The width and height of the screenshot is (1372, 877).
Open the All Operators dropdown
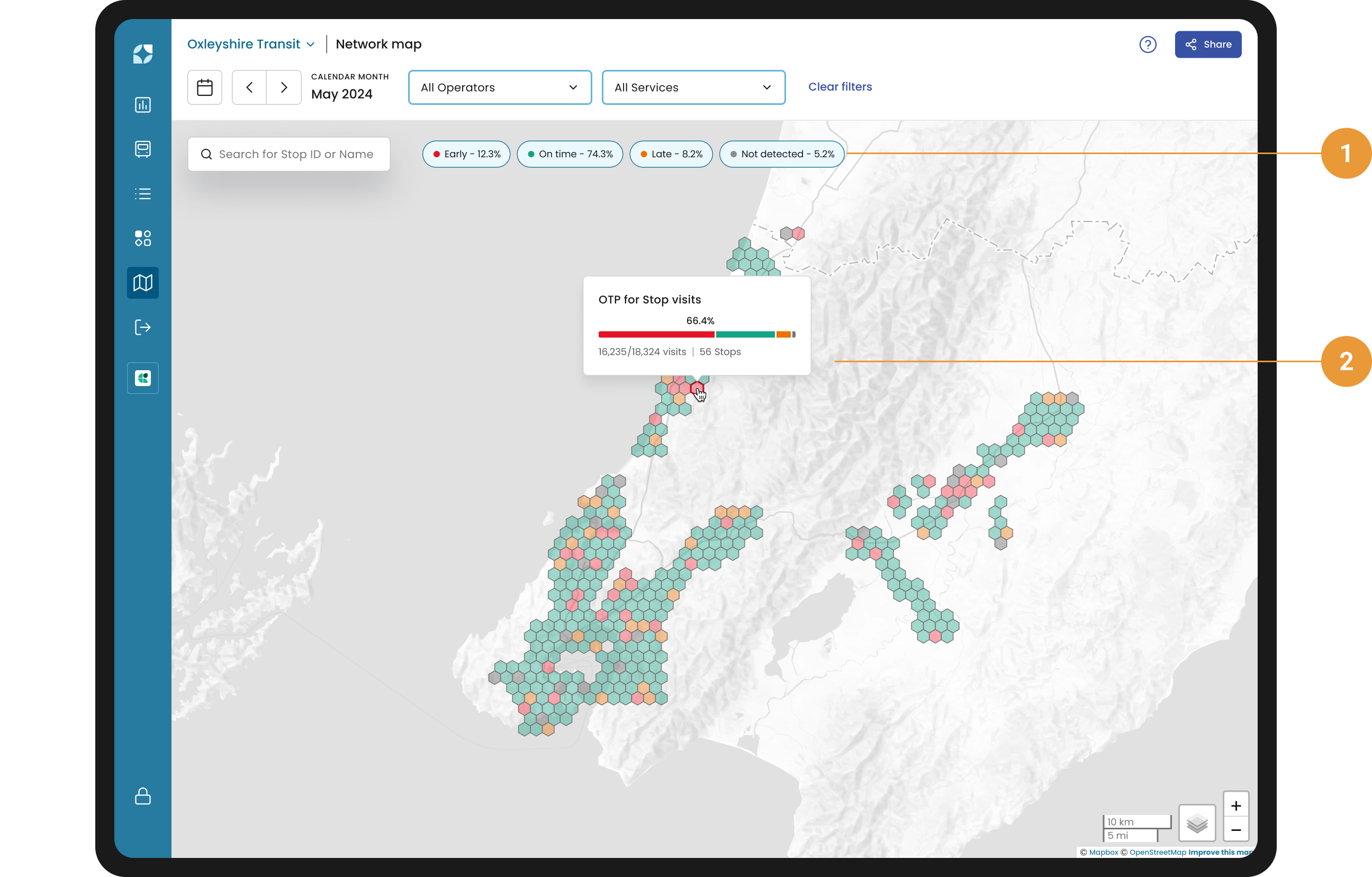pos(500,87)
